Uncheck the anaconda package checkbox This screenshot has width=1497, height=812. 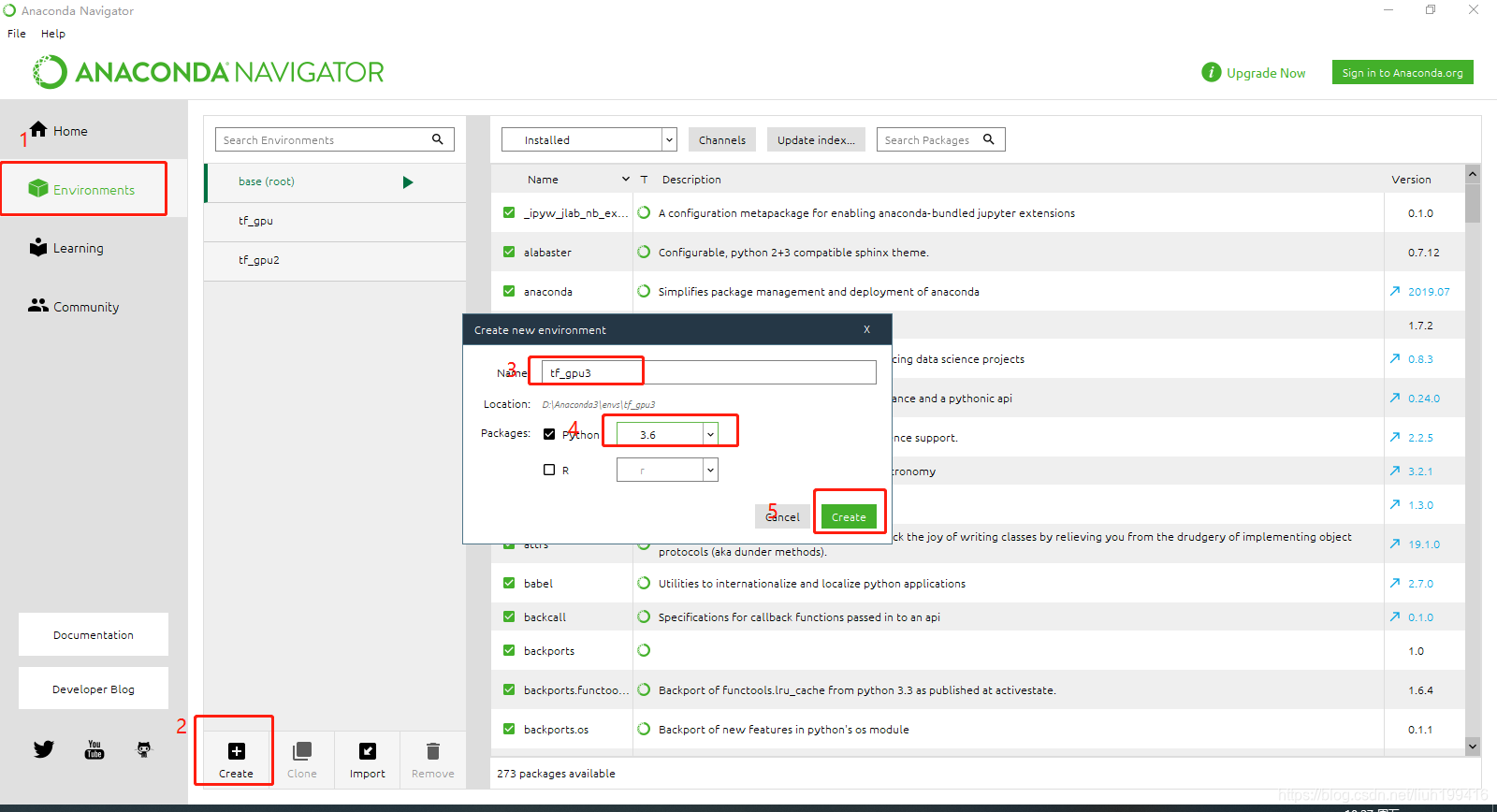(x=509, y=291)
